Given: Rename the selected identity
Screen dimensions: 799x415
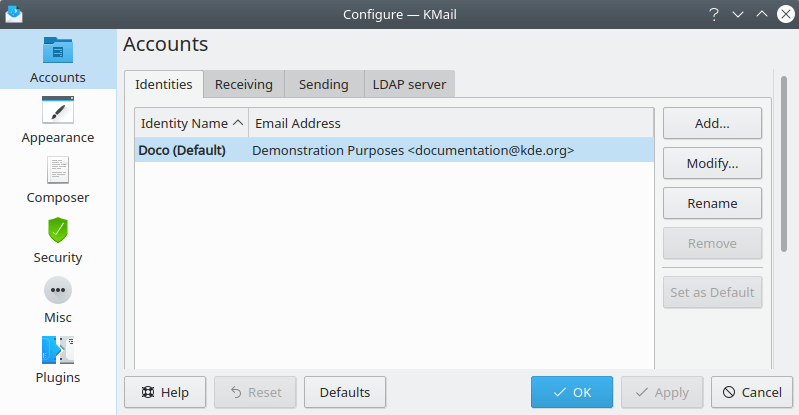Looking at the screenshot, I should pyautogui.click(x=712, y=203).
